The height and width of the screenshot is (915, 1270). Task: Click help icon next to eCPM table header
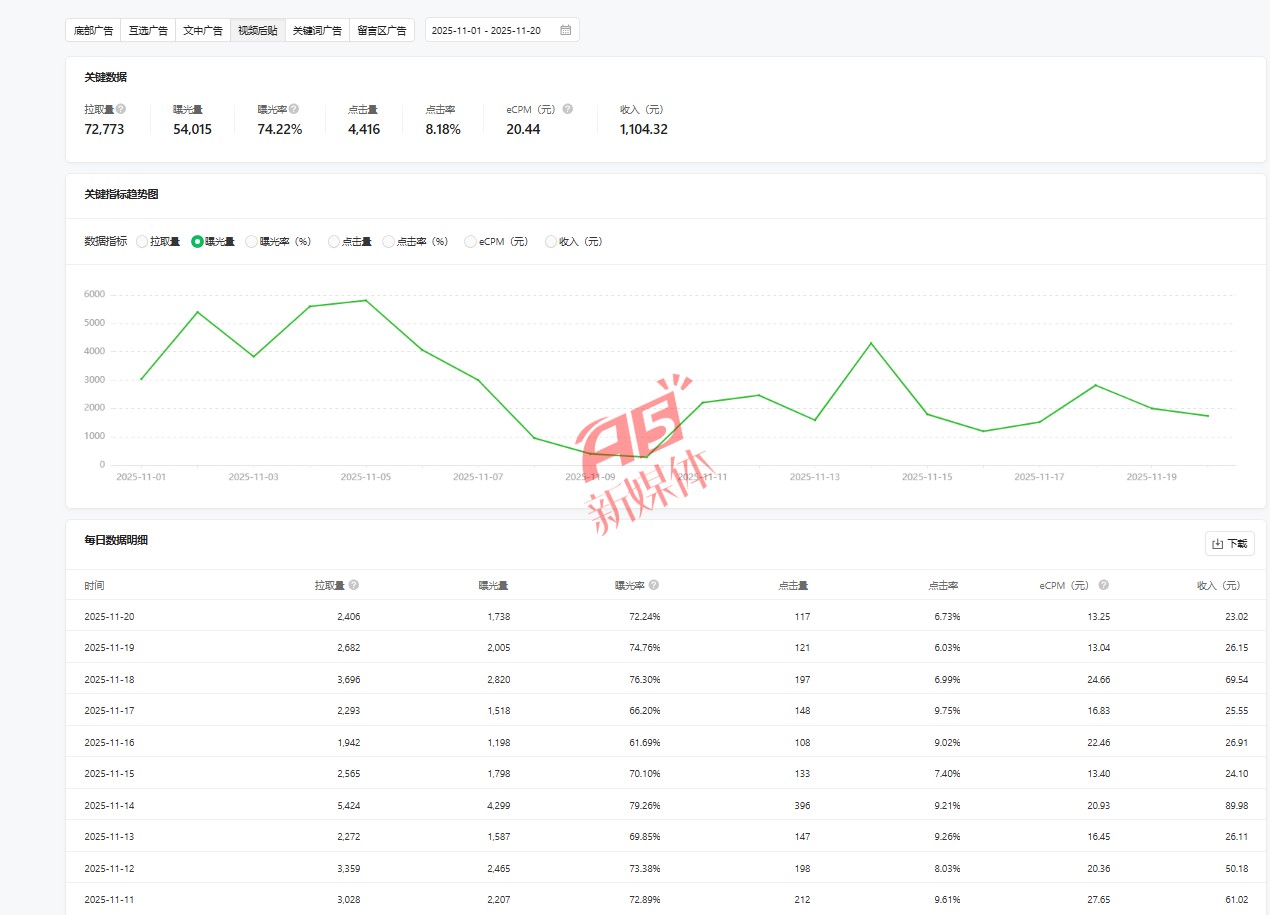1104,585
